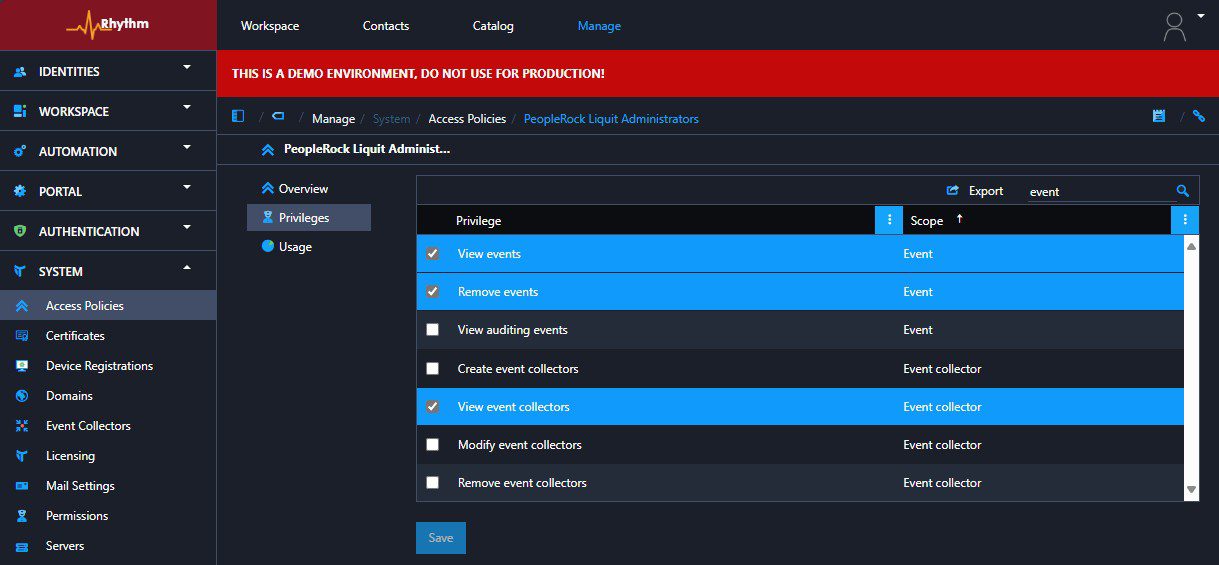This screenshot has width=1219, height=565.
Task: Open the Contacts top menu
Action: point(386,26)
